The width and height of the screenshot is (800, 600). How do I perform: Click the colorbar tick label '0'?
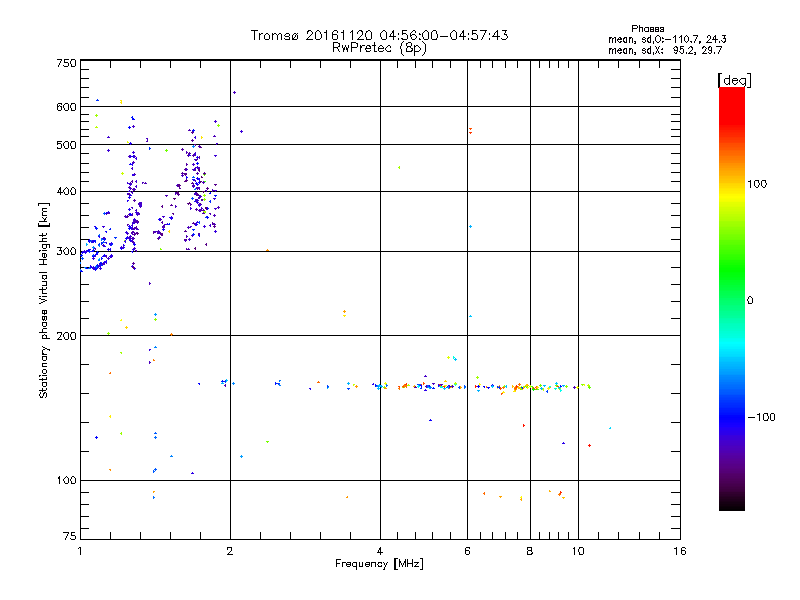point(750,301)
